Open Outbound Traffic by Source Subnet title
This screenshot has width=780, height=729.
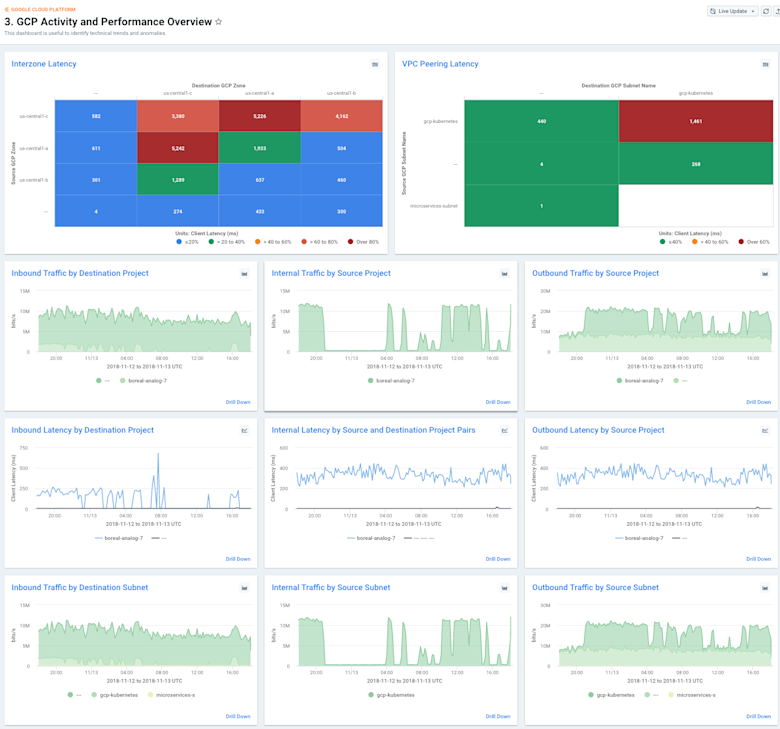click(x=595, y=587)
